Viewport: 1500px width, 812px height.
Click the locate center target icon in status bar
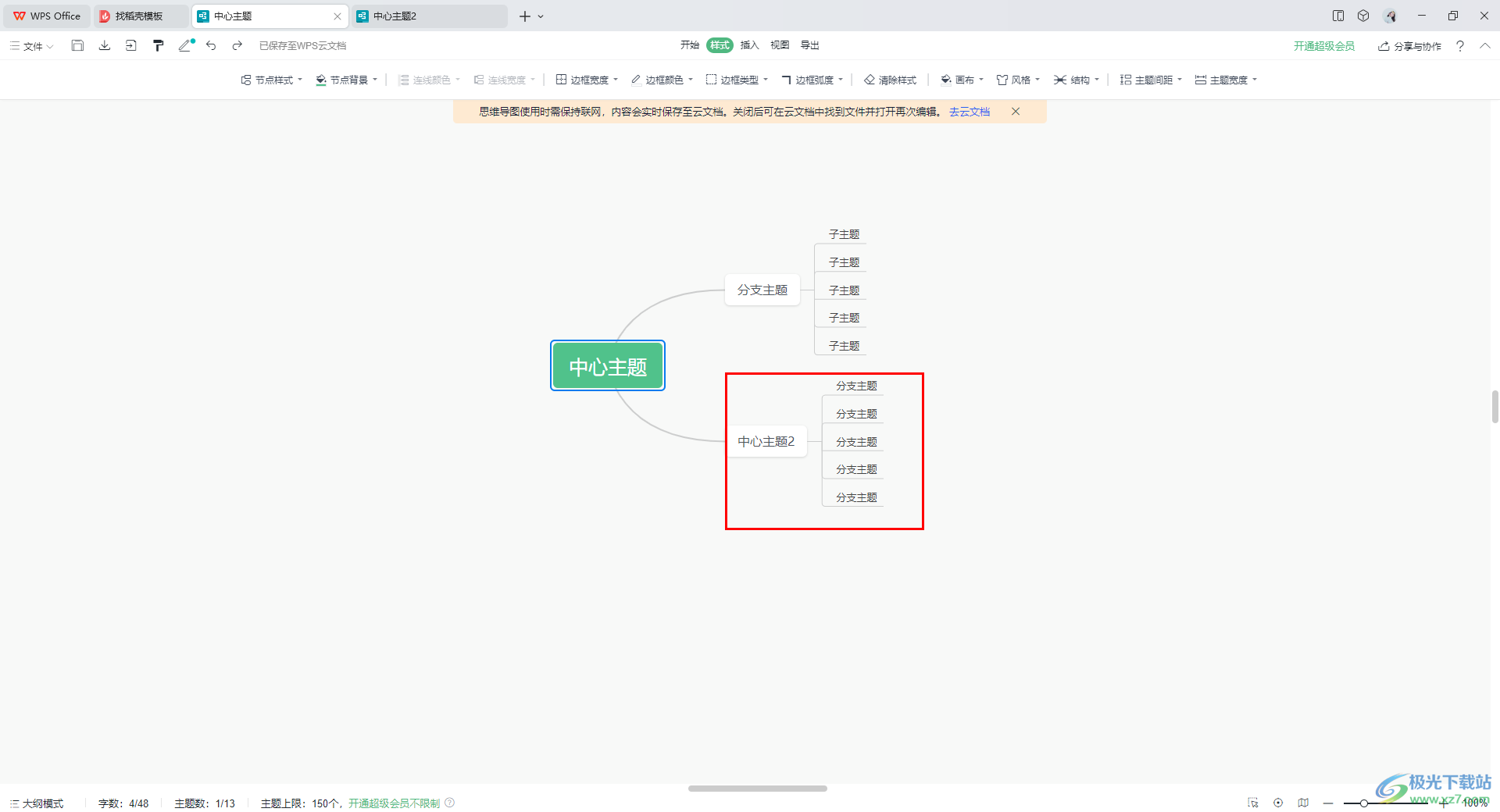(x=1278, y=803)
